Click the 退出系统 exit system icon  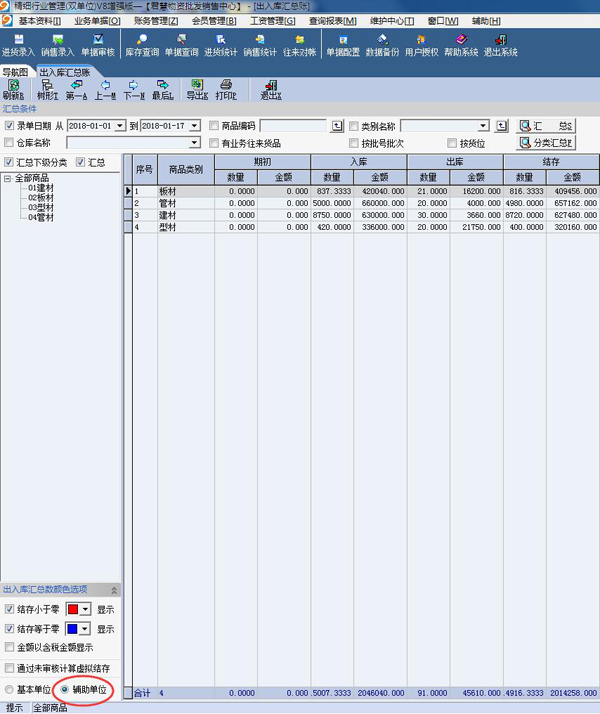coord(500,44)
